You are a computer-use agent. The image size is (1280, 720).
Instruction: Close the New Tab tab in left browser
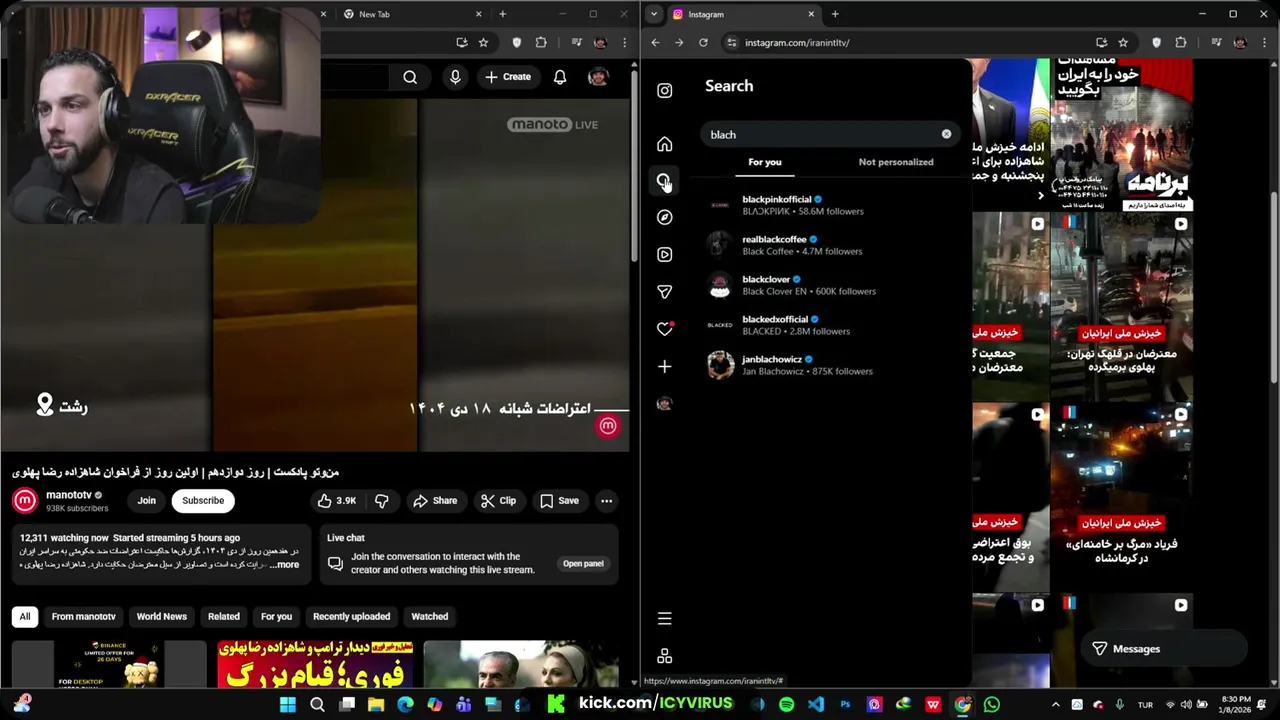tap(479, 14)
